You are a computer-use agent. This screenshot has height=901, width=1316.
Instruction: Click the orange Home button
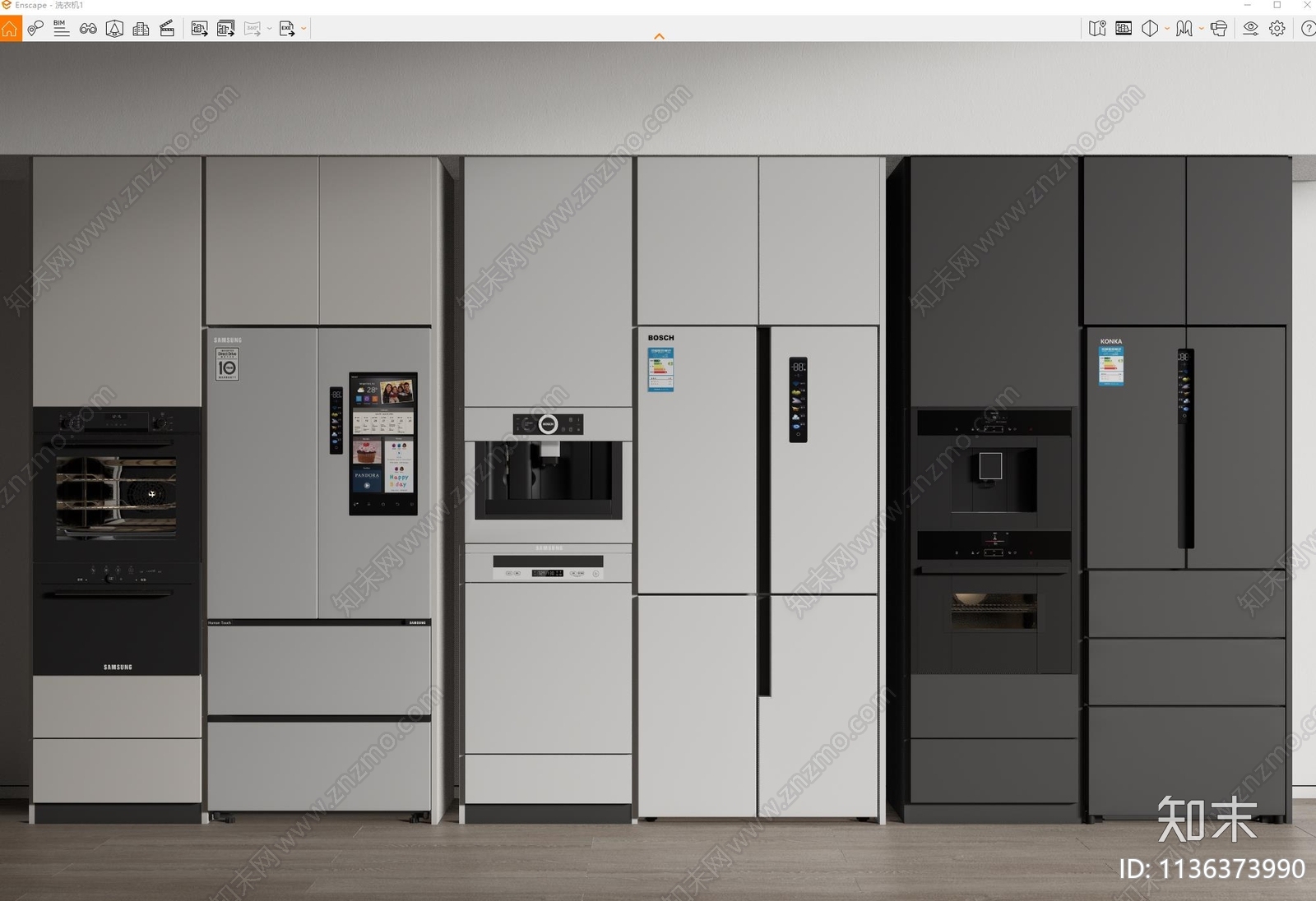click(10, 29)
